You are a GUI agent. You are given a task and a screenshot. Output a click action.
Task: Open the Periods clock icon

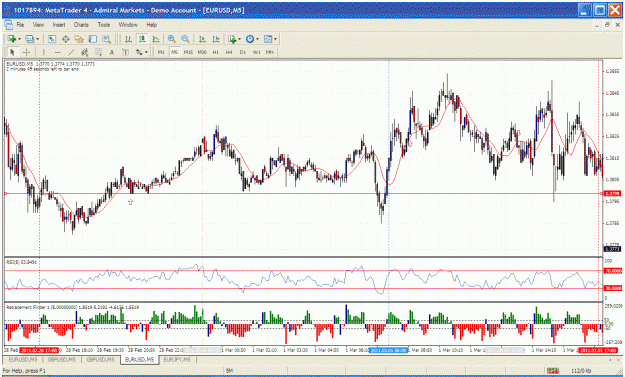coord(250,39)
